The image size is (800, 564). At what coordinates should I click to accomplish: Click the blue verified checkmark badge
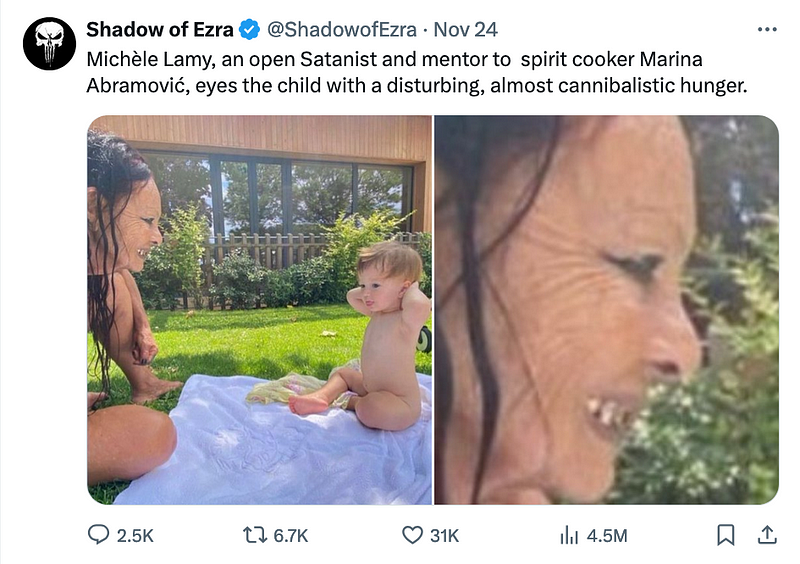pyautogui.click(x=249, y=29)
